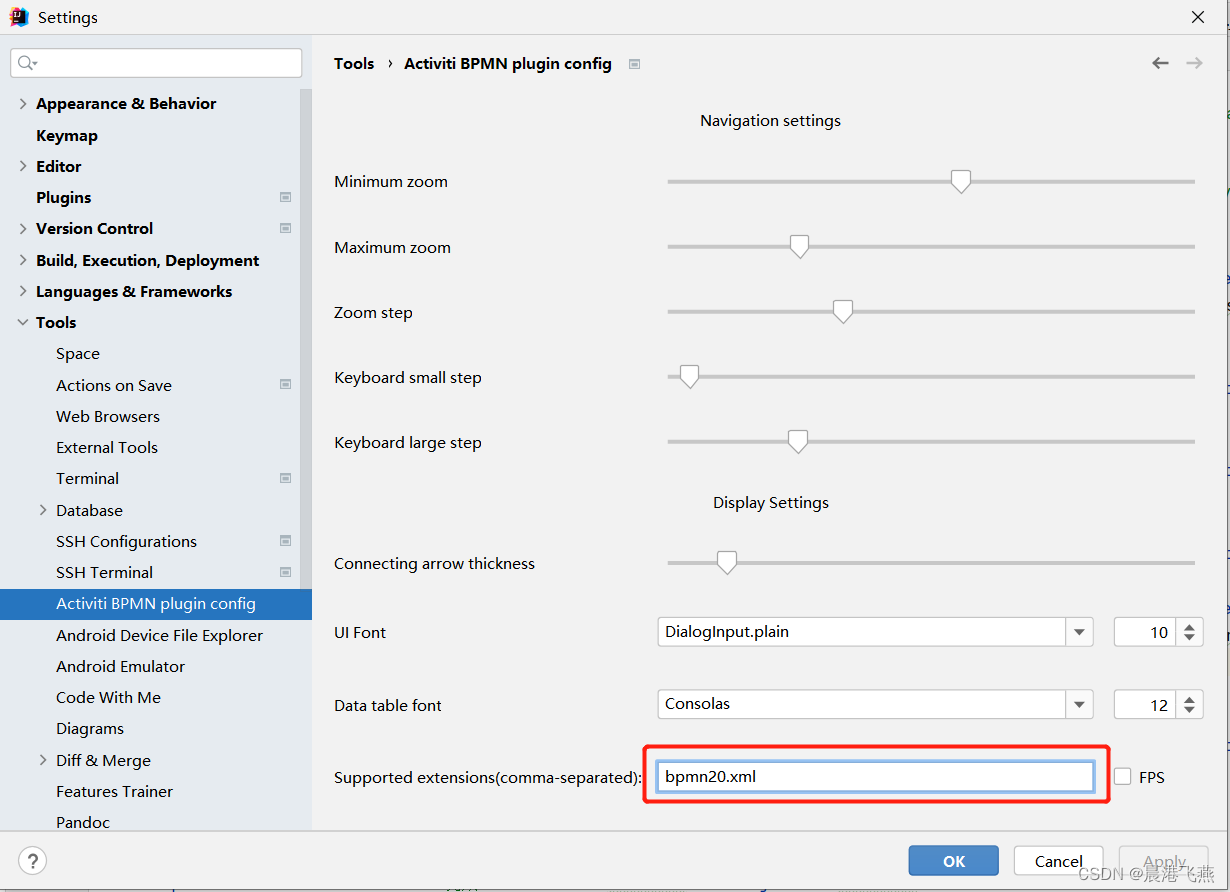
Task: Open the Terminal settings page
Action: (88, 479)
